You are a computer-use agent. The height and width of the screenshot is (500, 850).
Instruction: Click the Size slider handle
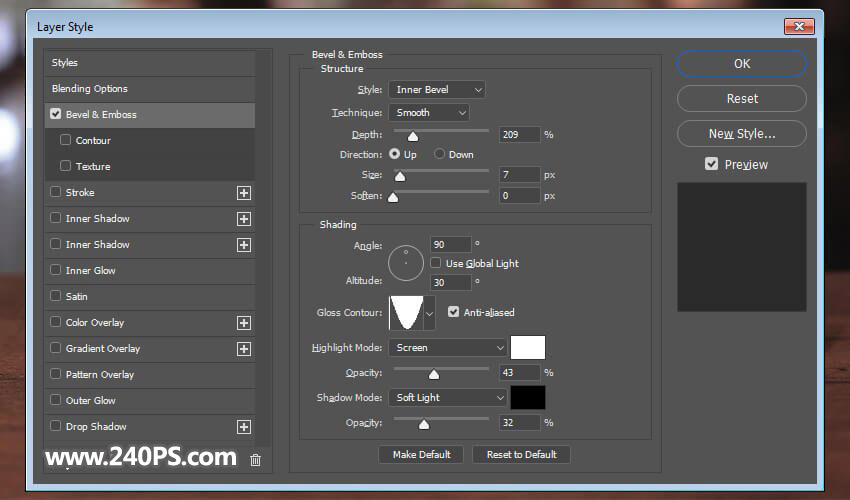pyautogui.click(x=400, y=176)
